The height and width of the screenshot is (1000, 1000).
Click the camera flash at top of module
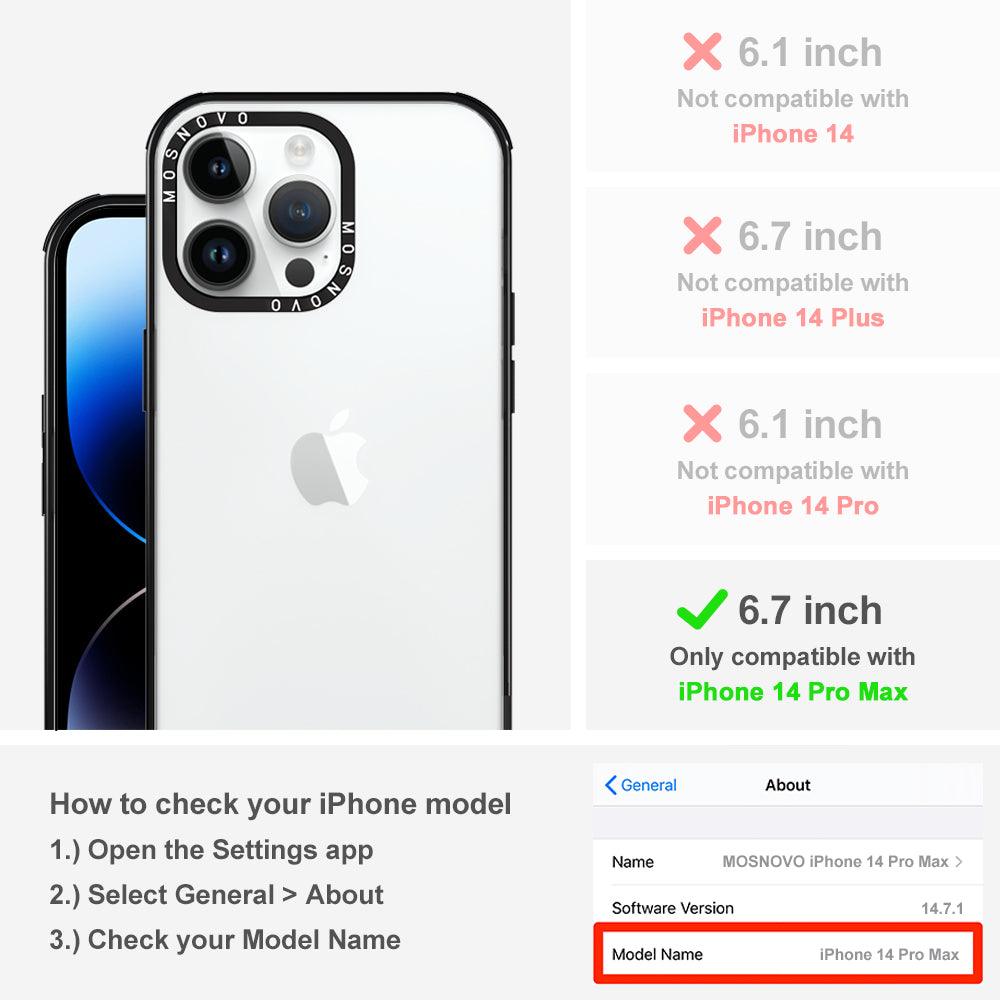tap(299, 149)
